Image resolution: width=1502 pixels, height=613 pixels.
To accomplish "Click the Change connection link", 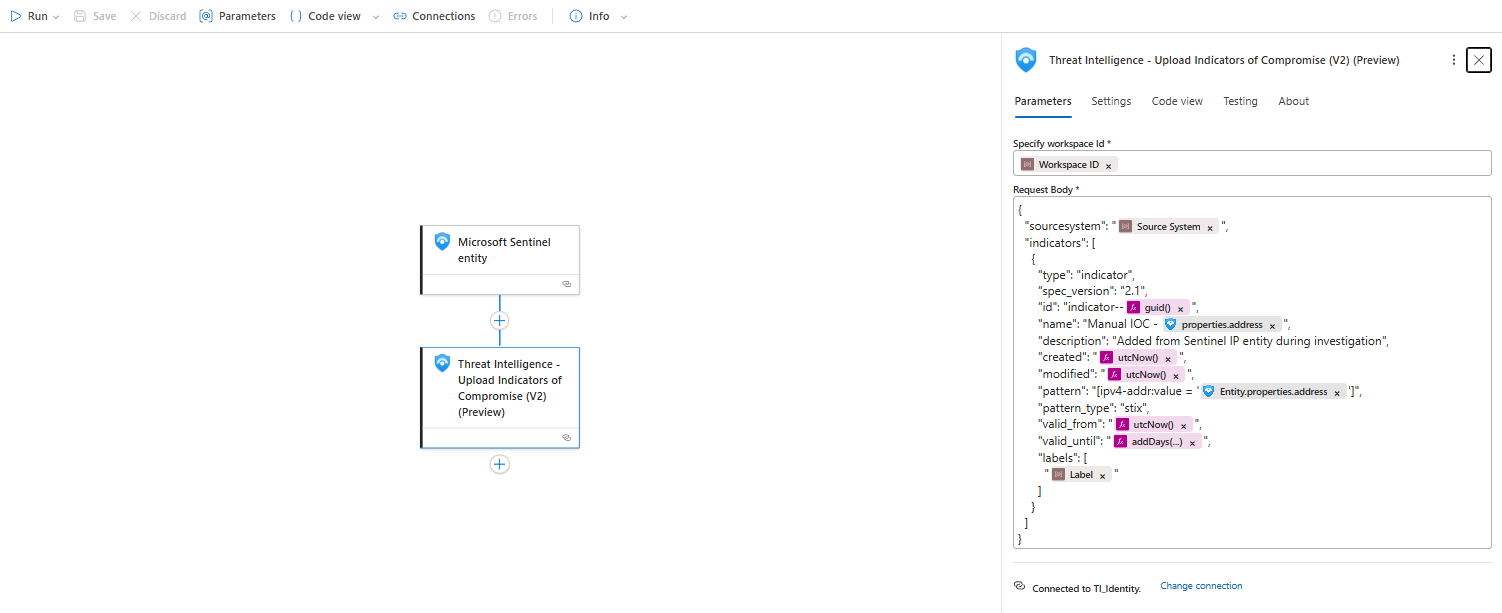I will pos(1201,586).
